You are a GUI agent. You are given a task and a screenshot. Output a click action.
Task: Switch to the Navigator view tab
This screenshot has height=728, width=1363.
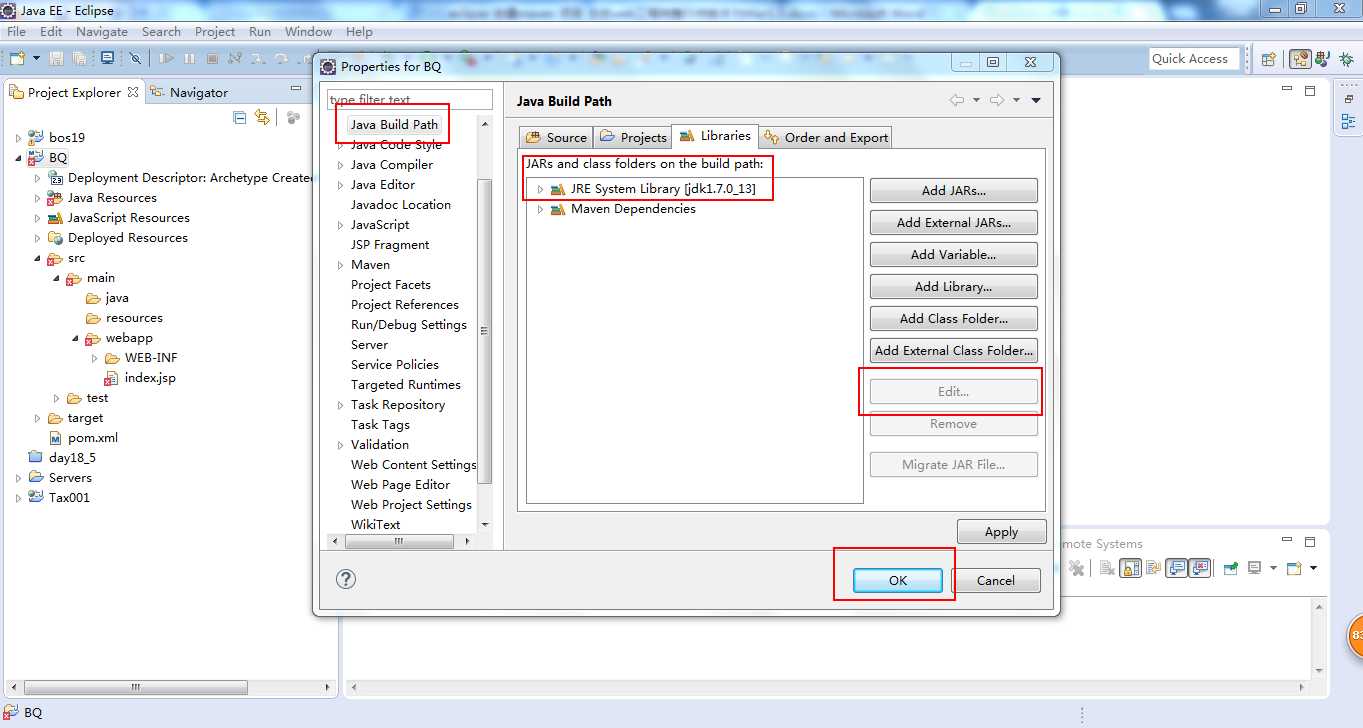pos(189,92)
